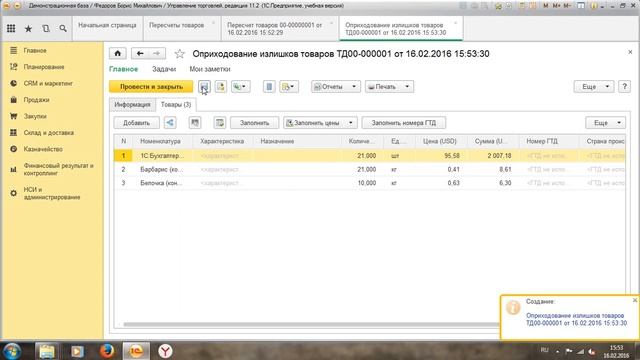Go back with the left arrow

pyautogui.click(x=140, y=53)
